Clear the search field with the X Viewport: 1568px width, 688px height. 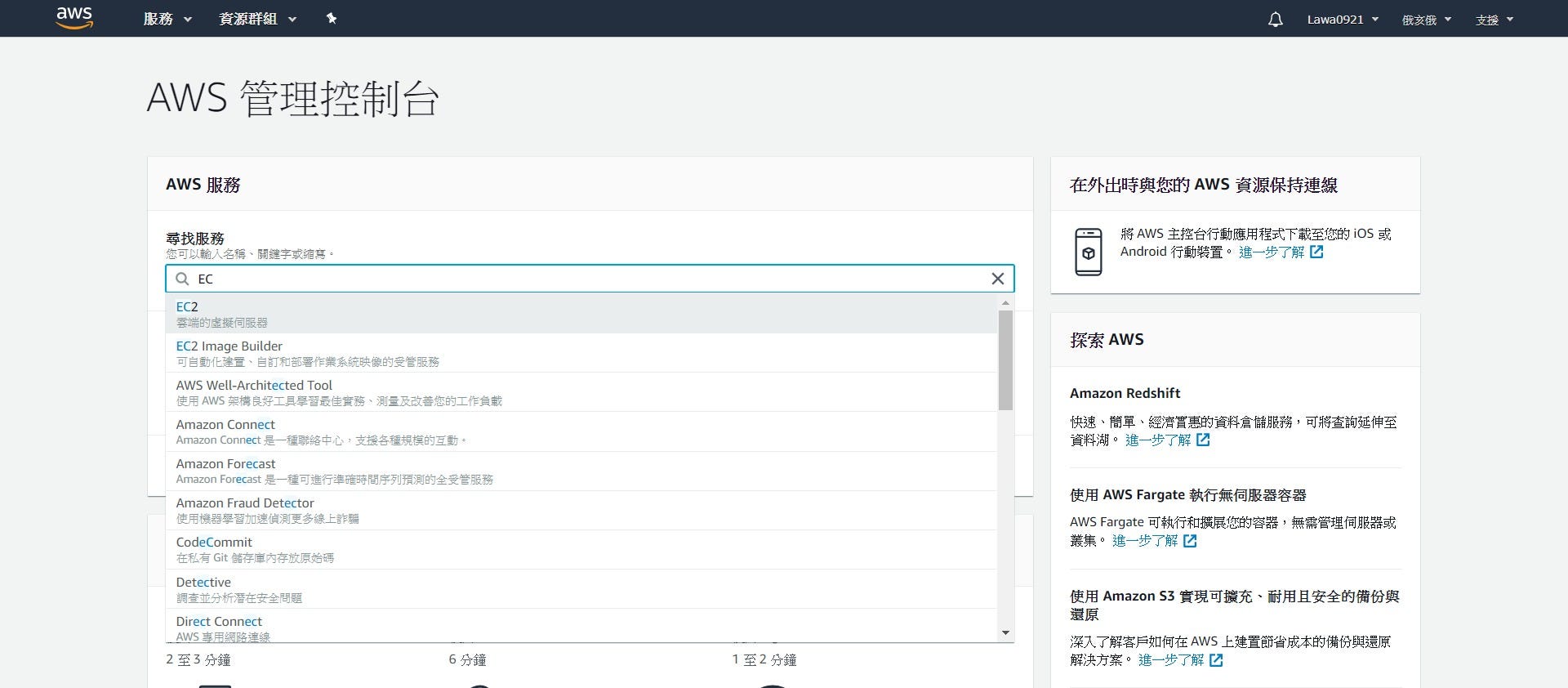click(x=997, y=279)
